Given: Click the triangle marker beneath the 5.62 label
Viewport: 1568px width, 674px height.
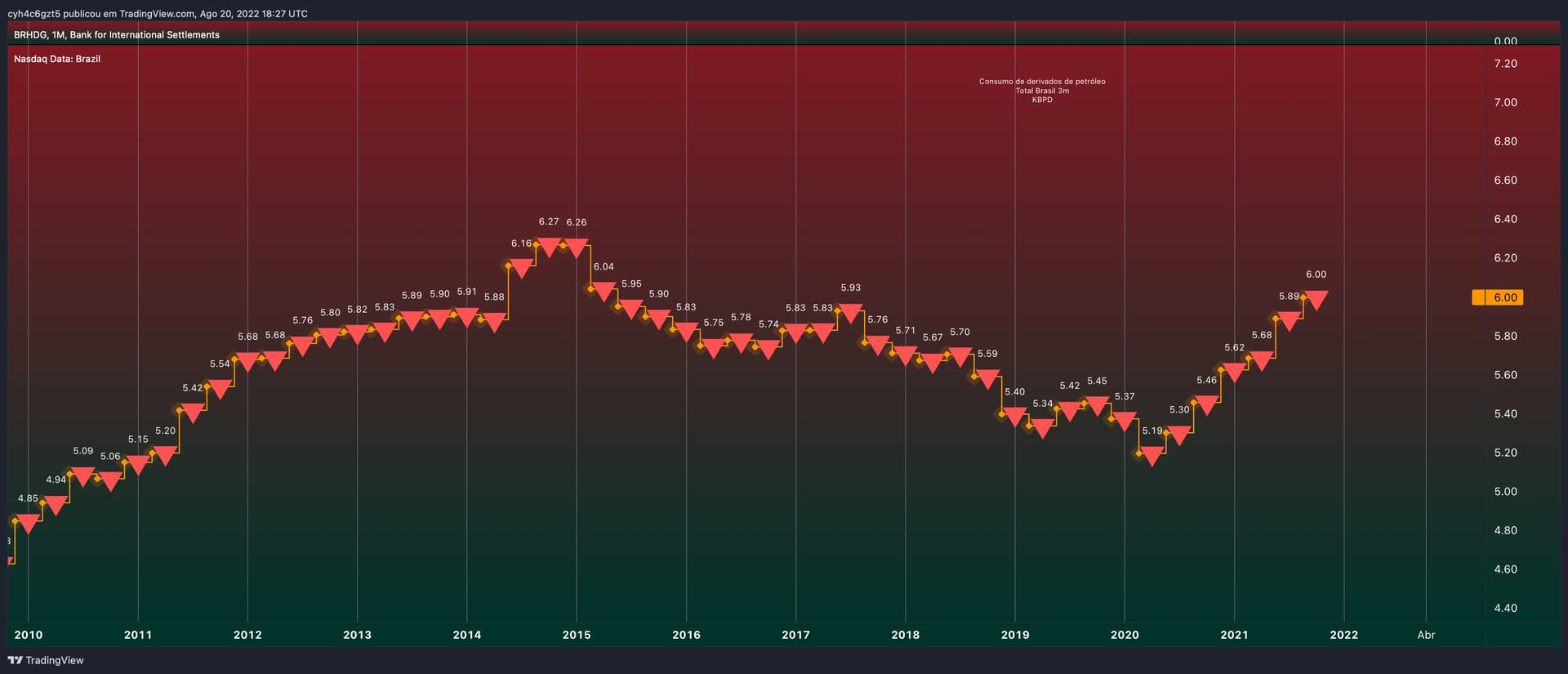Looking at the screenshot, I should click(x=1234, y=373).
